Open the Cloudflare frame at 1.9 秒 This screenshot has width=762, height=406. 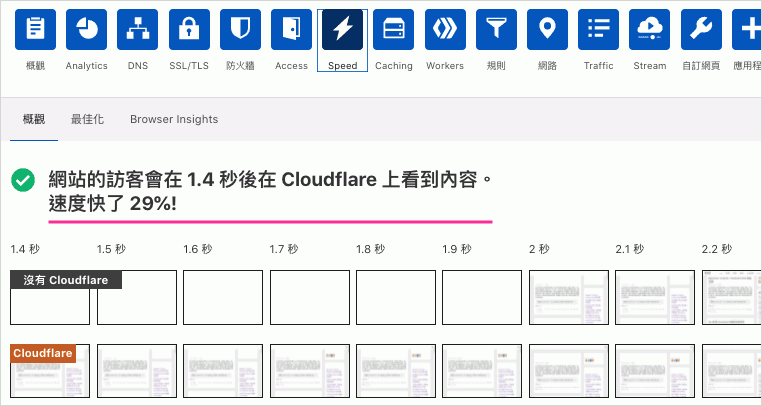click(482, 371)
